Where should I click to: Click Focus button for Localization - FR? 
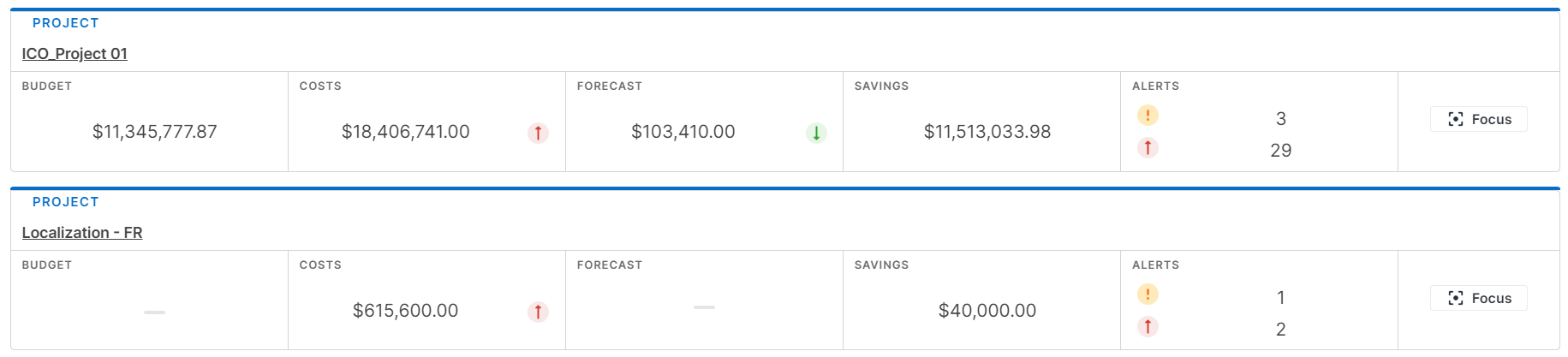click(x=1479, y=298)
